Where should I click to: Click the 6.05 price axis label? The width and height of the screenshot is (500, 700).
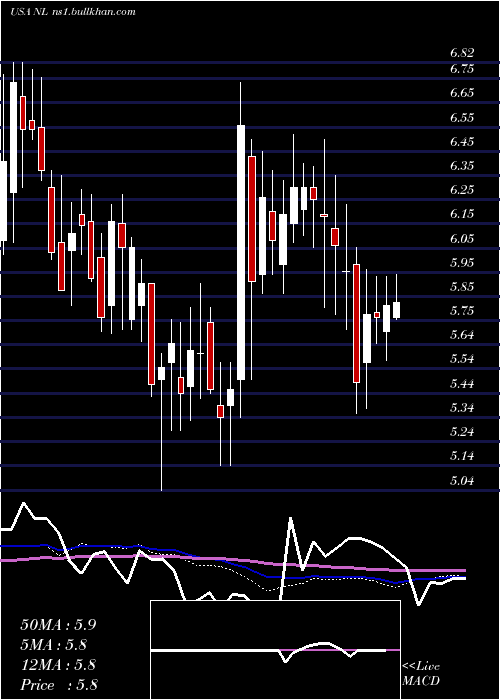coord(462,238)
